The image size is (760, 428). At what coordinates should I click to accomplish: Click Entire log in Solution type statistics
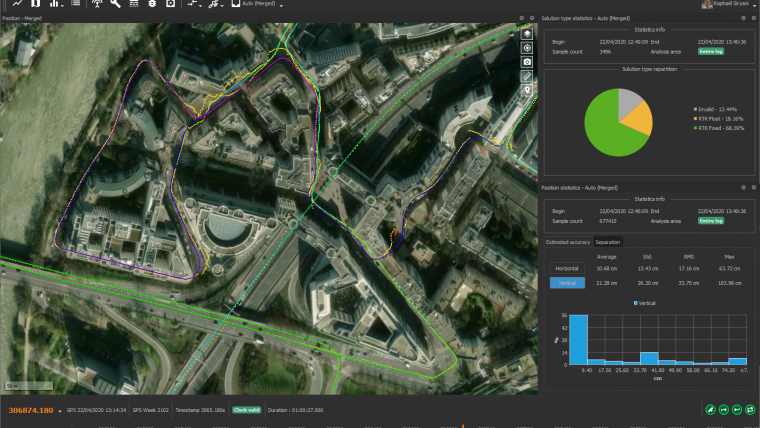tap(711, 51)
